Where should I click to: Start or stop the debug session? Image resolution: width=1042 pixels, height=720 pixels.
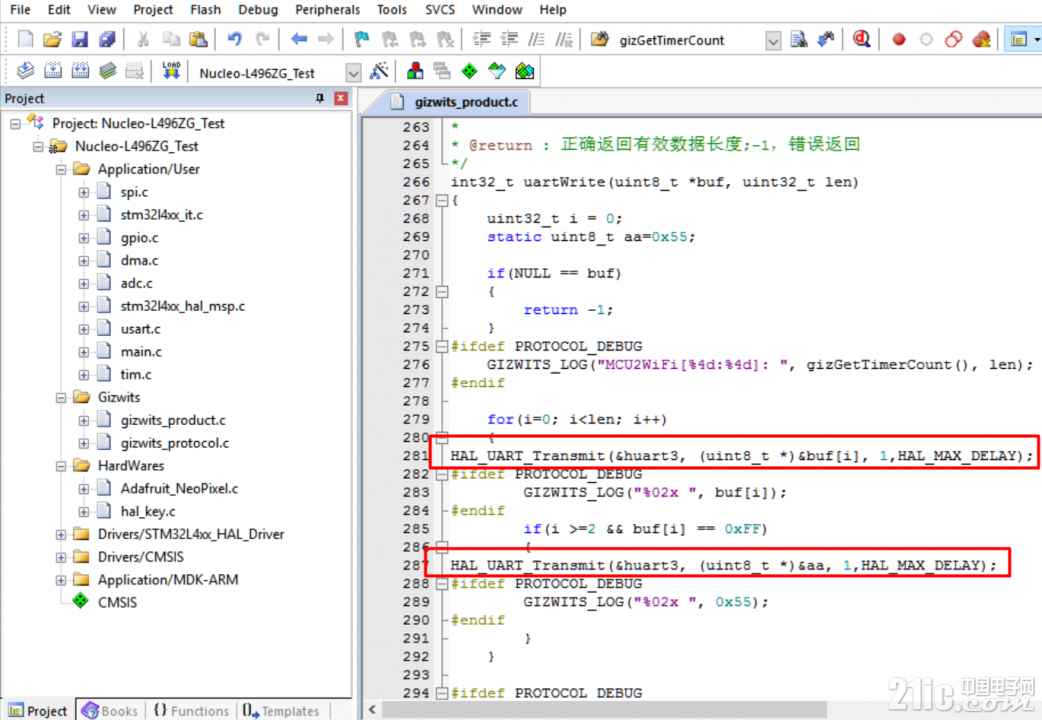(x=862, y=39)
